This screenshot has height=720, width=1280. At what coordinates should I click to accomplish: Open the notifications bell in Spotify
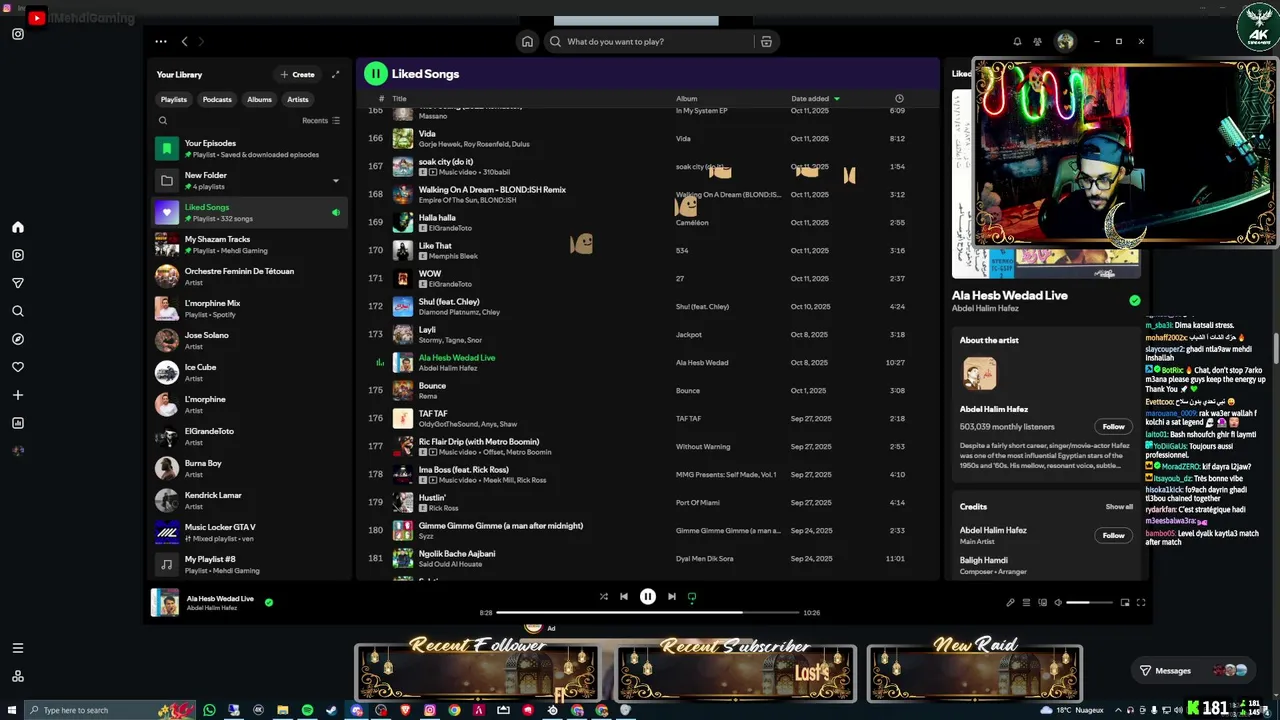click(x=1017, y=42)
